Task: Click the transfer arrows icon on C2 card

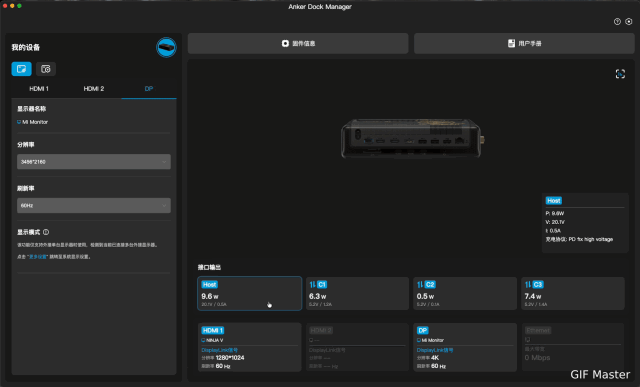Action: (420, 285)
